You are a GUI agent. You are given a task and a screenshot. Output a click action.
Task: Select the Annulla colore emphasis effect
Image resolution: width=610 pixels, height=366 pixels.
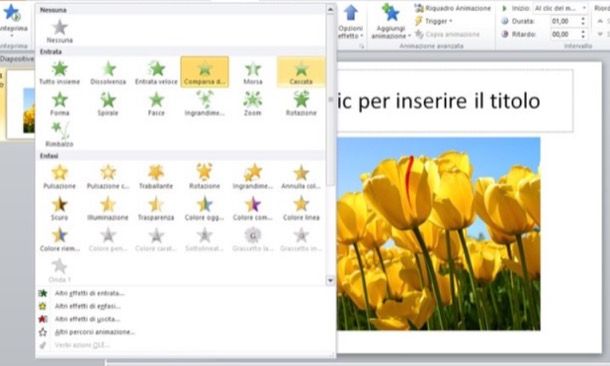(301, 177)
